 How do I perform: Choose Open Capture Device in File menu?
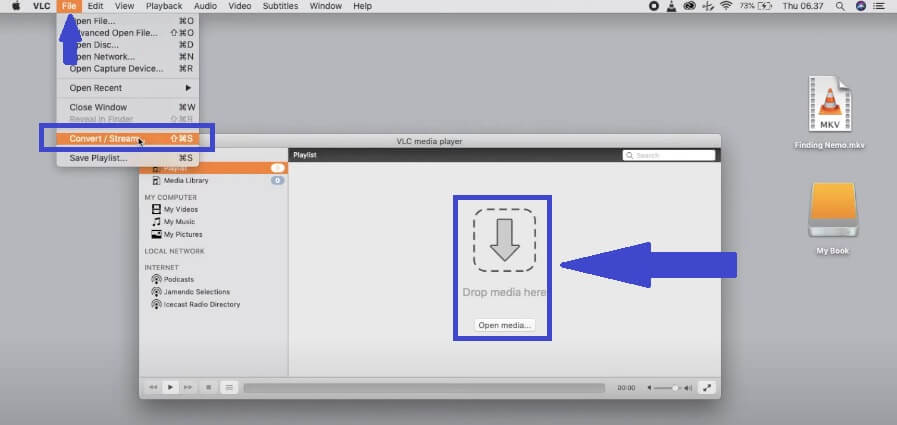(128, 69)
